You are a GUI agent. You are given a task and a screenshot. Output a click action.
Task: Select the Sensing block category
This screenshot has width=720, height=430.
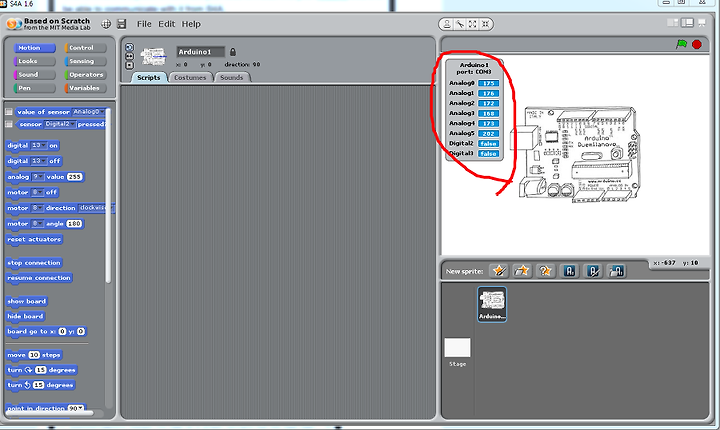pyautogui.click(x=85, y=61)
